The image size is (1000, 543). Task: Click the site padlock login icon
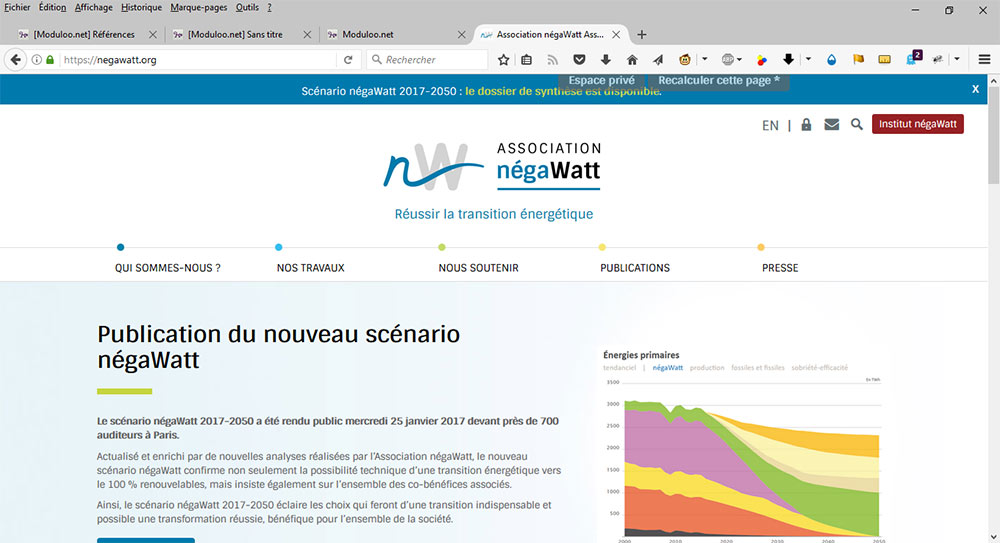pos(806,124)
